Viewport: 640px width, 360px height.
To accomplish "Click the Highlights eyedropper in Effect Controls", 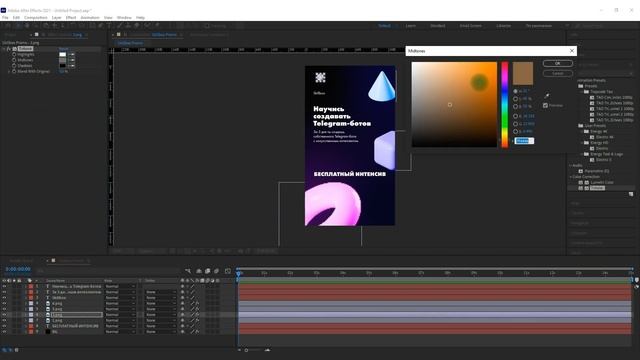I will 71,54.
